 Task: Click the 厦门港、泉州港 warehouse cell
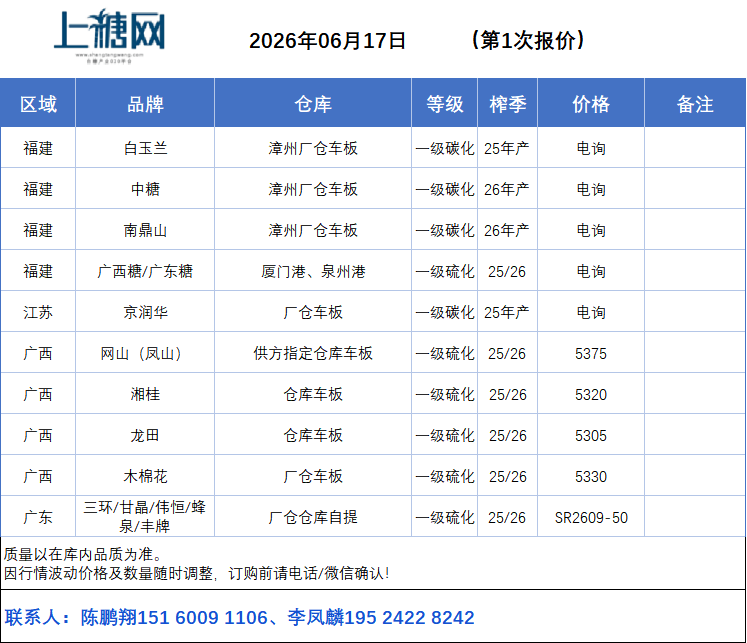[x=313, y=271]
